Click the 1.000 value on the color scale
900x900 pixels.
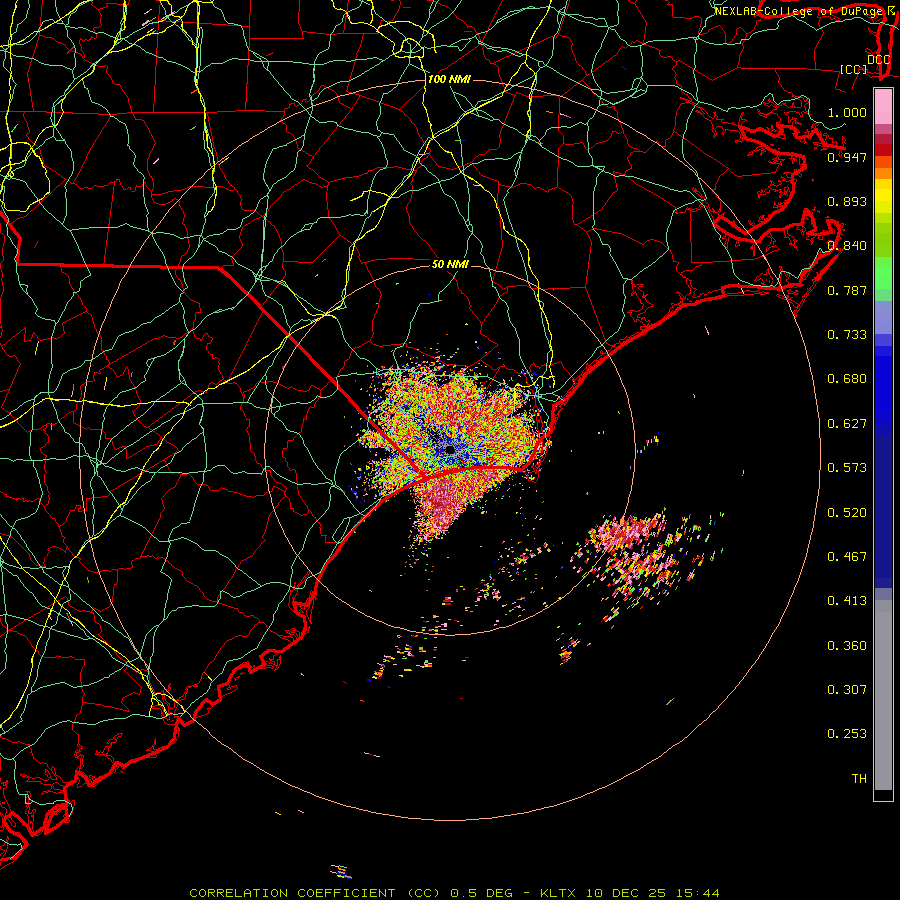(847, 112)
